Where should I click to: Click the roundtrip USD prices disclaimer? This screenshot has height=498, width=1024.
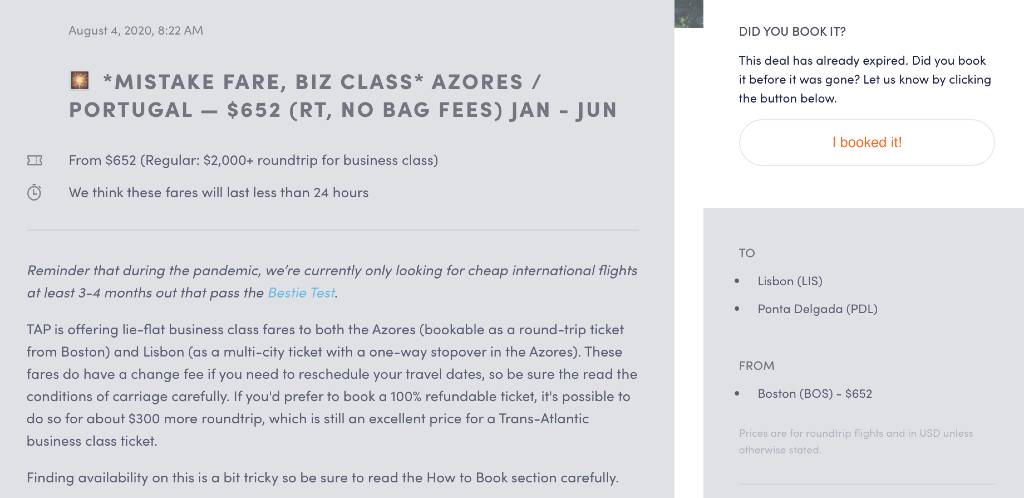[856, 441]
